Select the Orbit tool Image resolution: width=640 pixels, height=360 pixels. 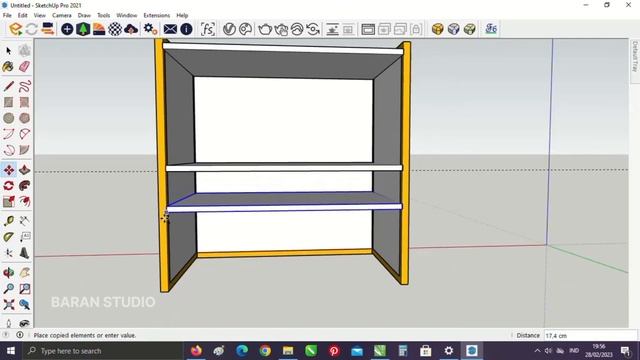(x=9, y=273)
